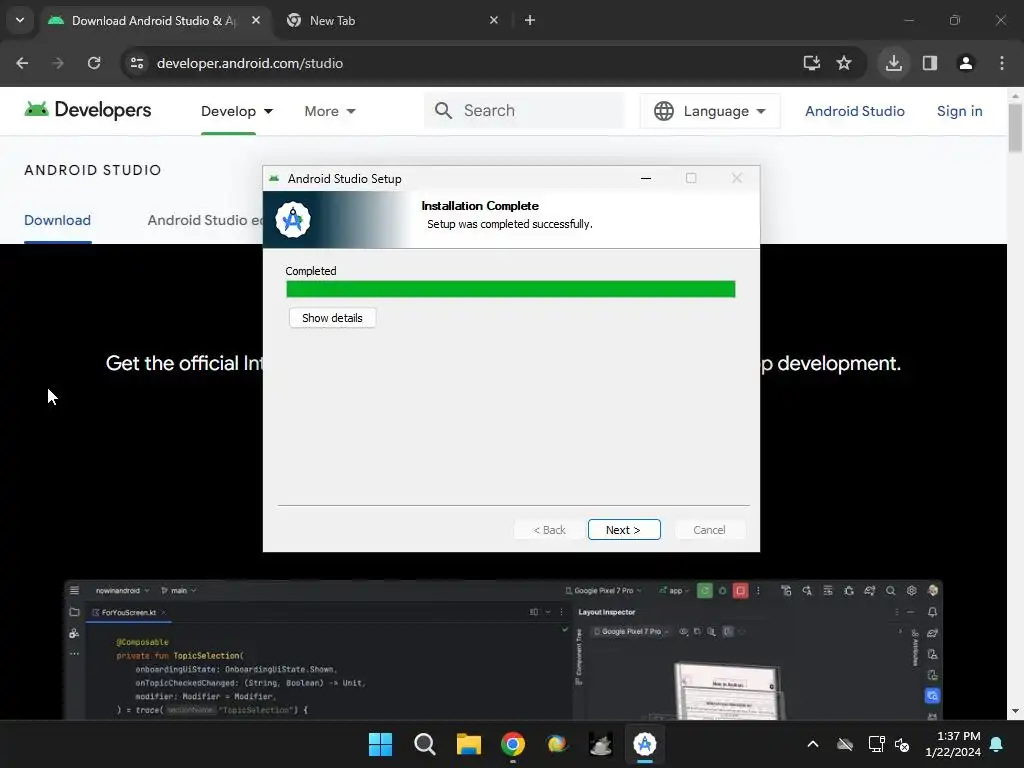The height and width of the screenshot is (768, 1024).
Task: Open a new browser tab
Action: [530, 20]
